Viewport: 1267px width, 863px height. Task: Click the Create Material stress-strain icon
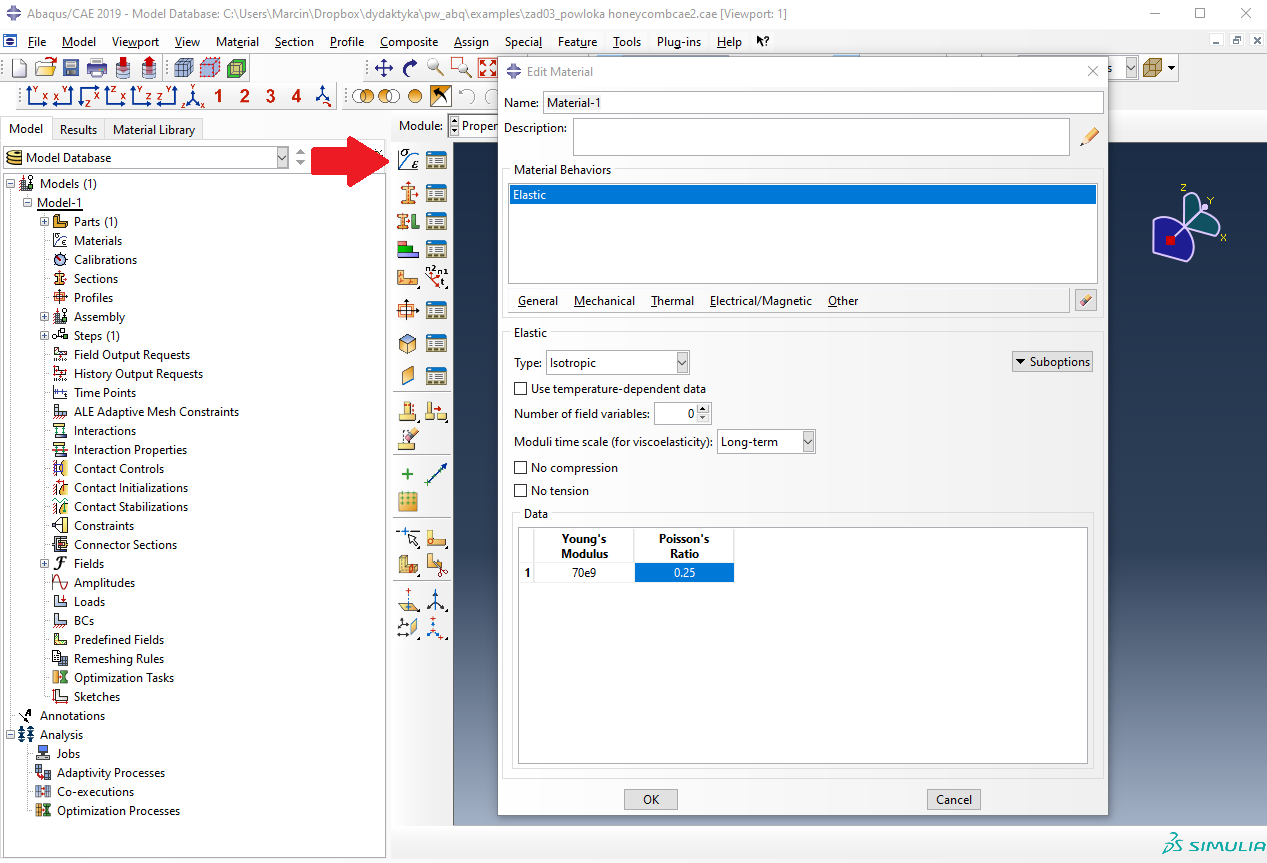coord(408,160)
